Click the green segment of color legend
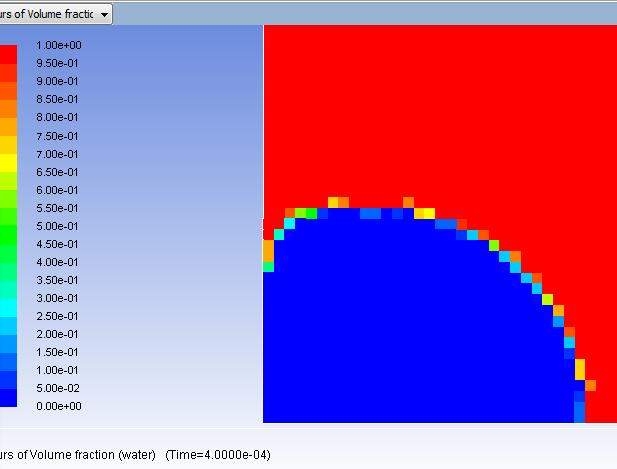The width and height of the screenshot is (617, 469). pos(8,235)
